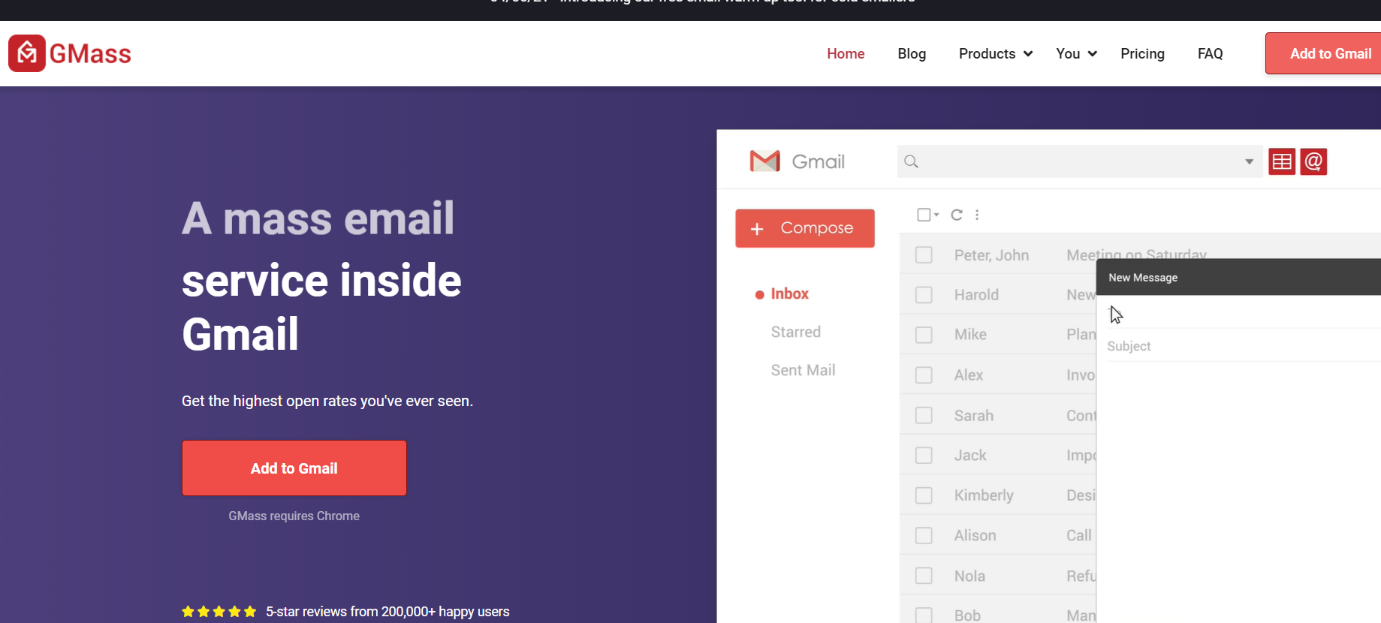This screenshot has height=623, width=1381.
Task: Open the three-dot more options icon
Action: pyautogui.click(x=977, y=215)
